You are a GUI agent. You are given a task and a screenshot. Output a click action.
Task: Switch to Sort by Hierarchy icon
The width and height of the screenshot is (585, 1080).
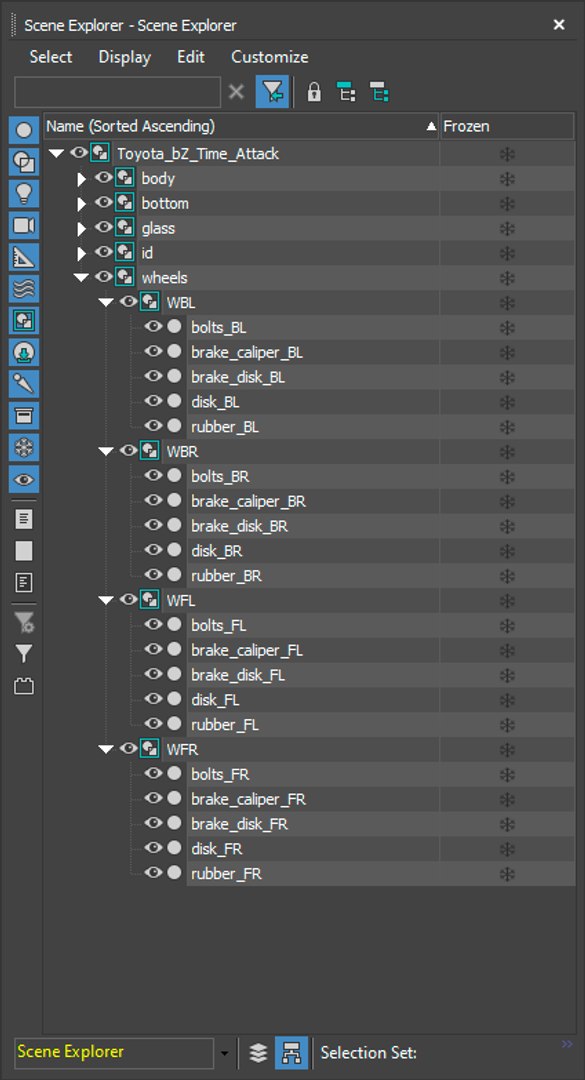pyautogui.click(x=291, y=1052)
